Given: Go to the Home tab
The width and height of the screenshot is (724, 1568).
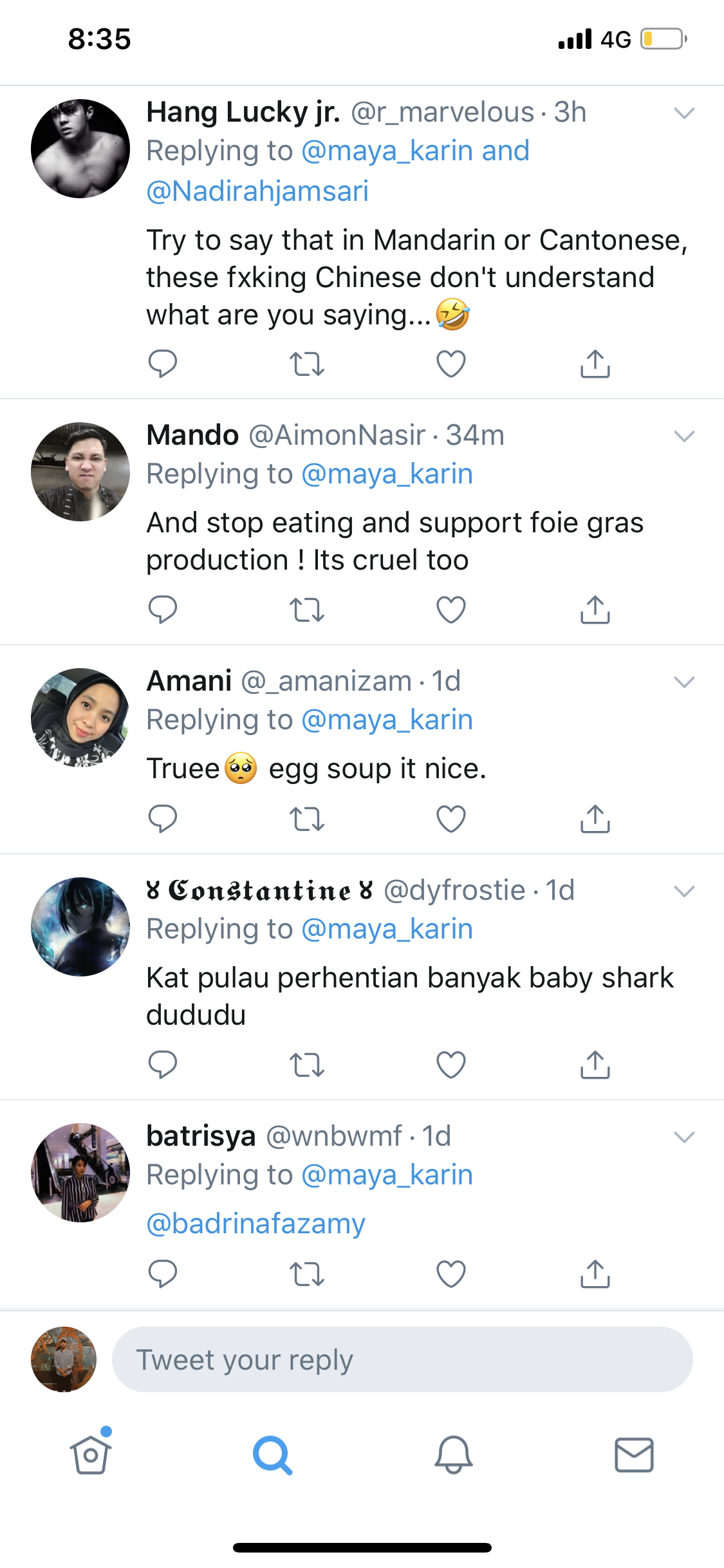Looking at the screenshot, I should [91, 1455].
